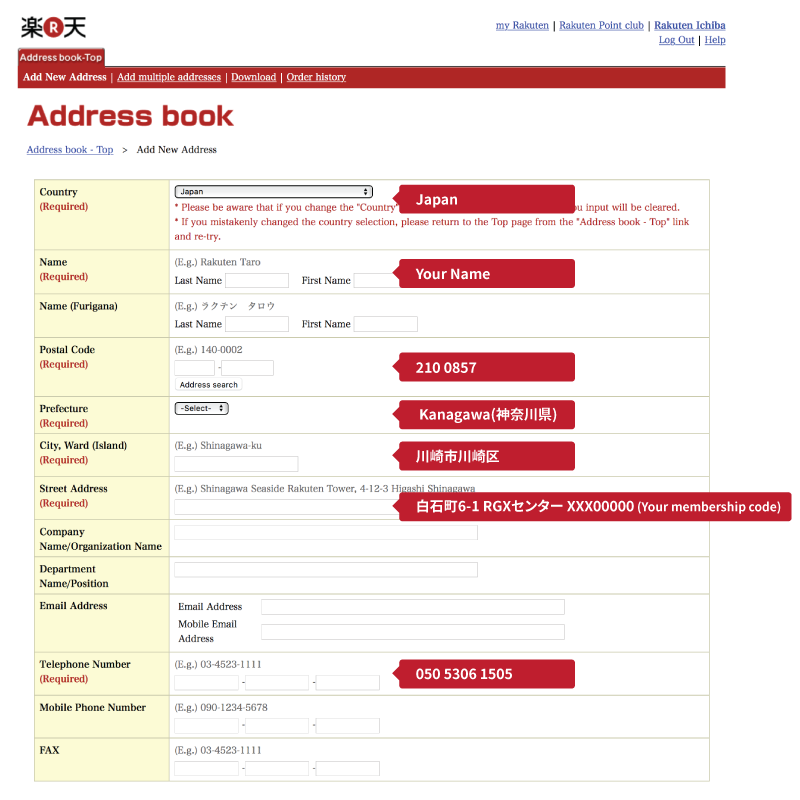Screen dimensions: 800x800
Task: Open the Help link
Action: [x=715, y=40]
